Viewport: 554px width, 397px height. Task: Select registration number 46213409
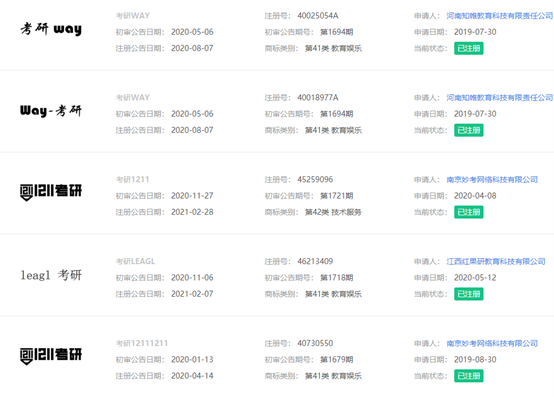315,261
